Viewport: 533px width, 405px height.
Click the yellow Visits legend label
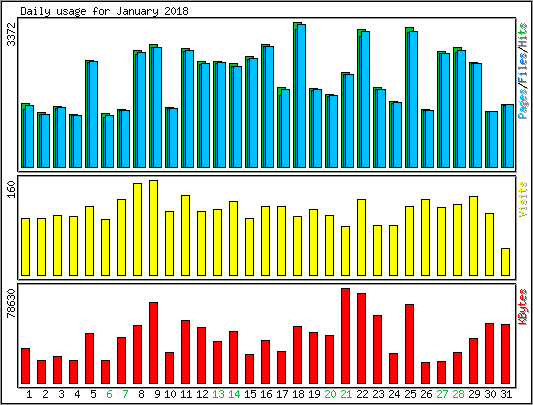pyautogui.click(x=523, y=199)
